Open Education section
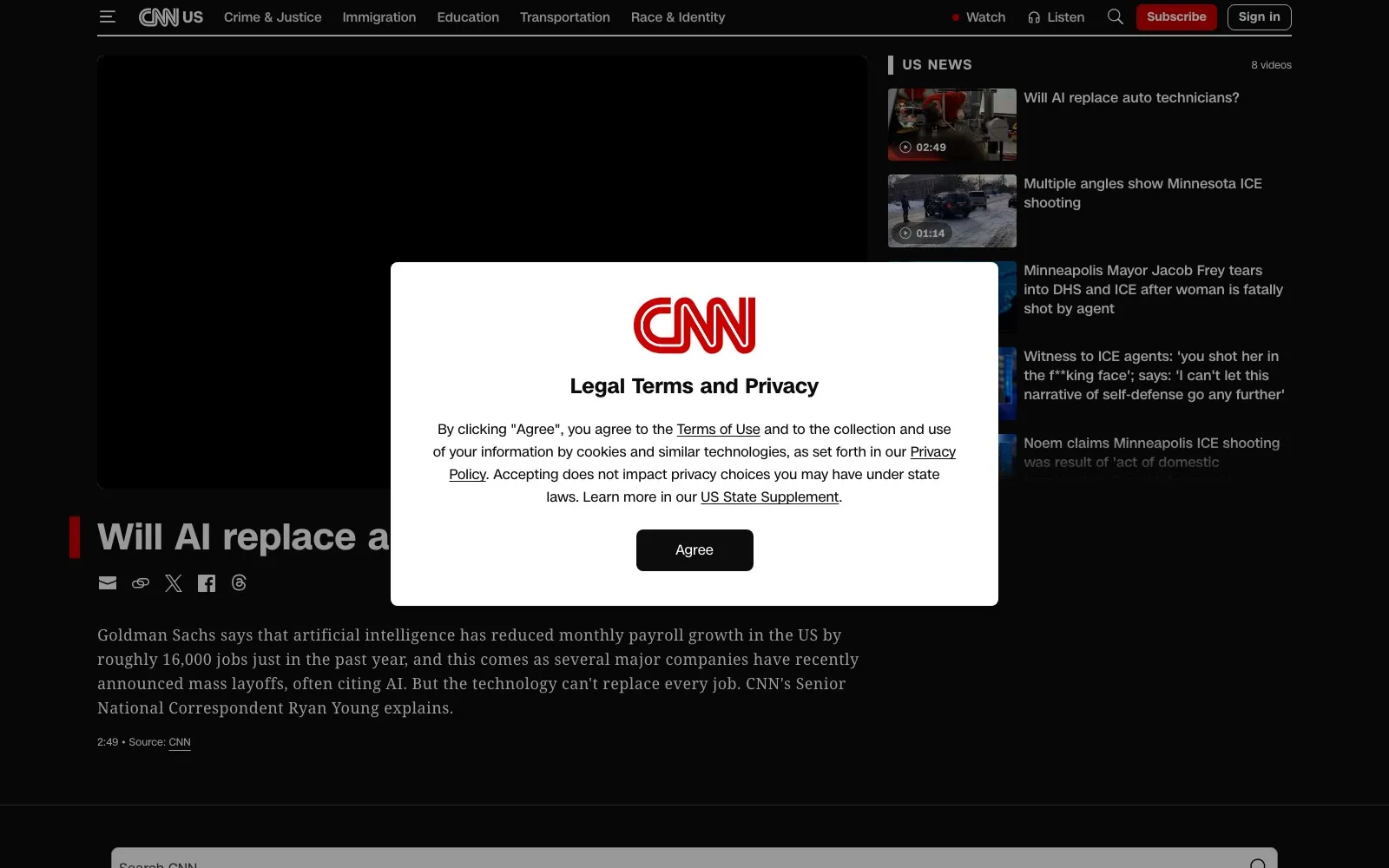 [x=468, y=16]
